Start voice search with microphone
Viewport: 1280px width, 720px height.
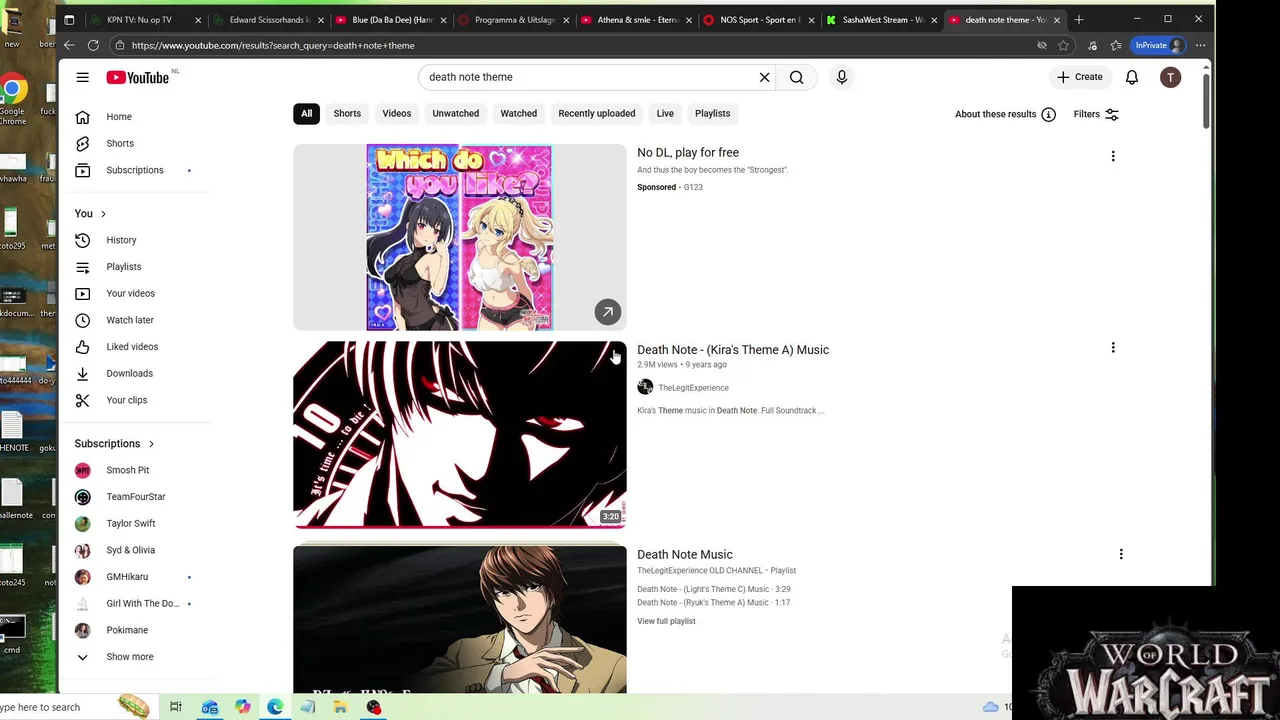842,77
